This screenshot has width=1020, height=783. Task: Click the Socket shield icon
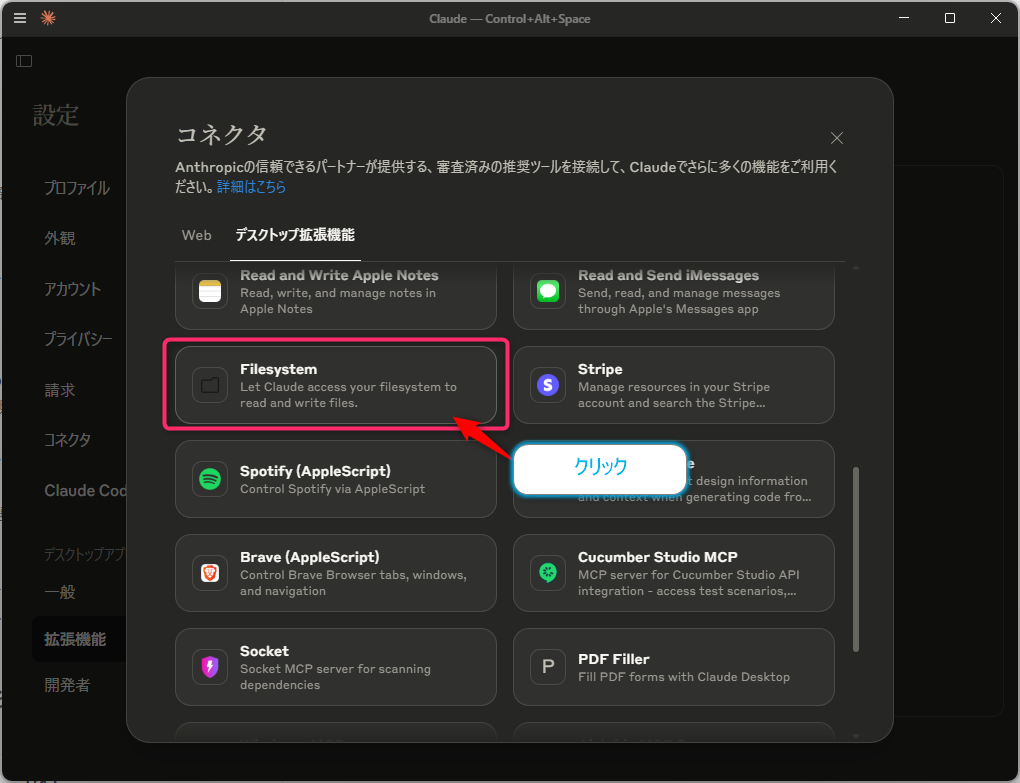tap(210, 667)
